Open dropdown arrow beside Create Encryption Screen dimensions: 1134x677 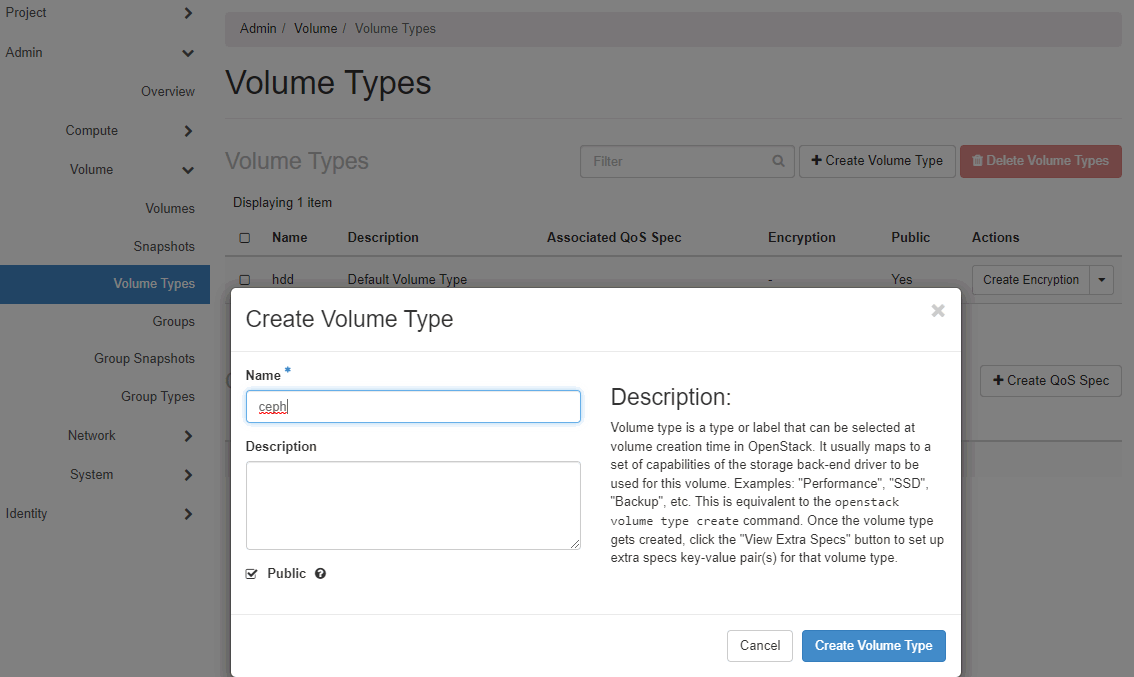[x=1101, y=280]
